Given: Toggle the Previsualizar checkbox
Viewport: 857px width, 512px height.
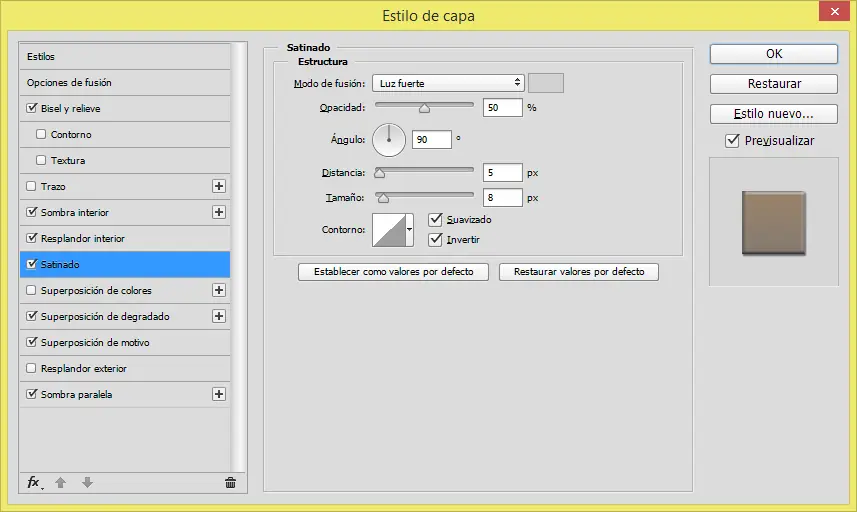Looking at the screenshot, I should coord(732,140).
